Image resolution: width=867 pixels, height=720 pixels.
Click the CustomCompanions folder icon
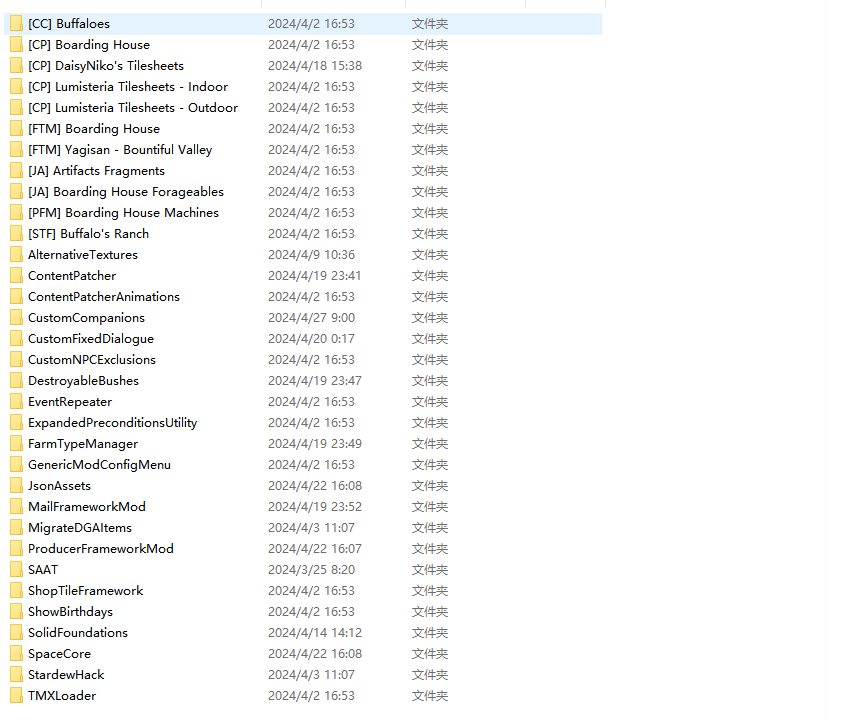[x=17, y=318]
